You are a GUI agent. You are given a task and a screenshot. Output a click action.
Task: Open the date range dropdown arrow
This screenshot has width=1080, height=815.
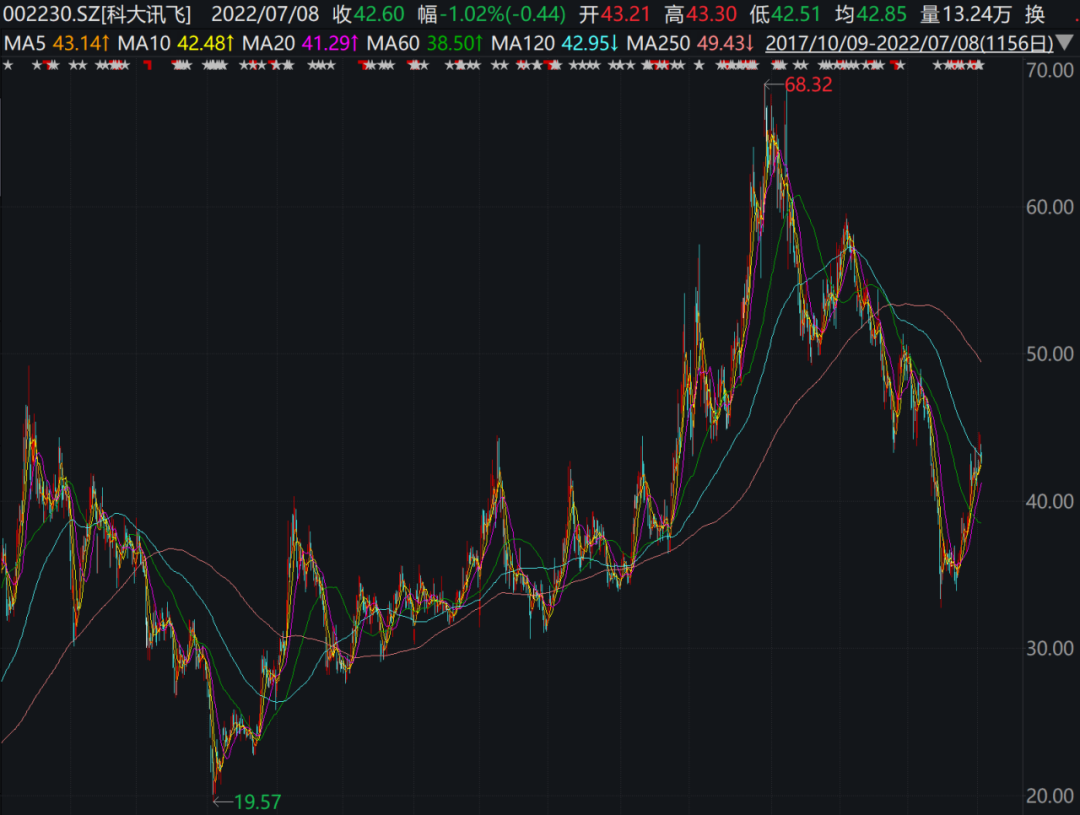point(1066,43)
